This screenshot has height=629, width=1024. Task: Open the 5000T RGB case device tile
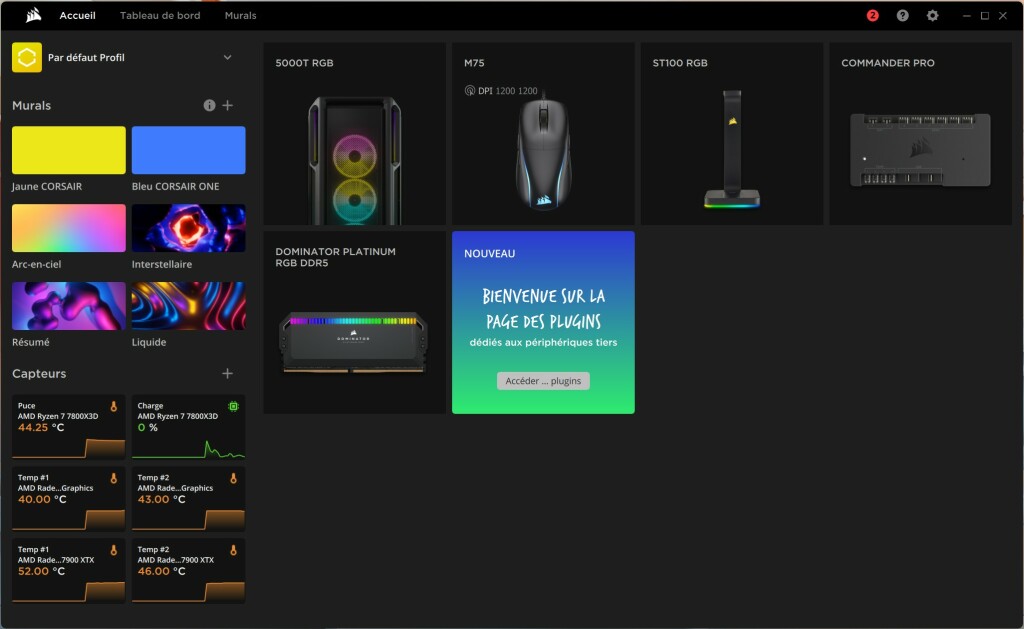click(x=354, y=134)
